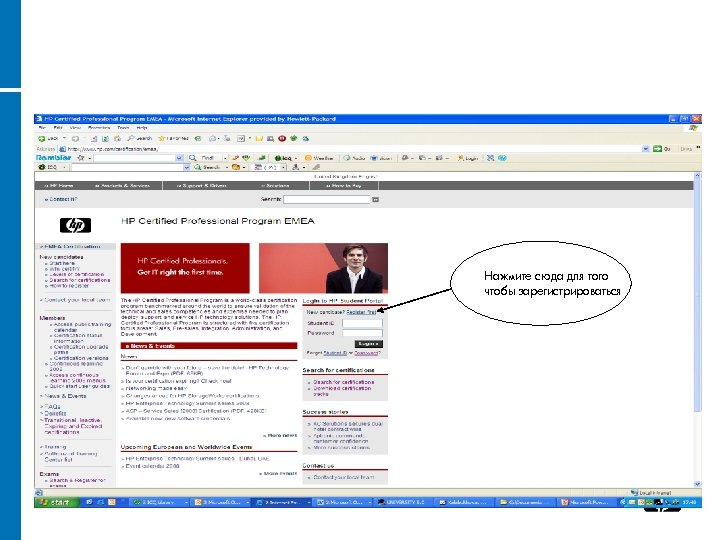The width and height of the screenshot is (720, 540).
Task: Go to the Home page icon
Action: pos(117,138)
